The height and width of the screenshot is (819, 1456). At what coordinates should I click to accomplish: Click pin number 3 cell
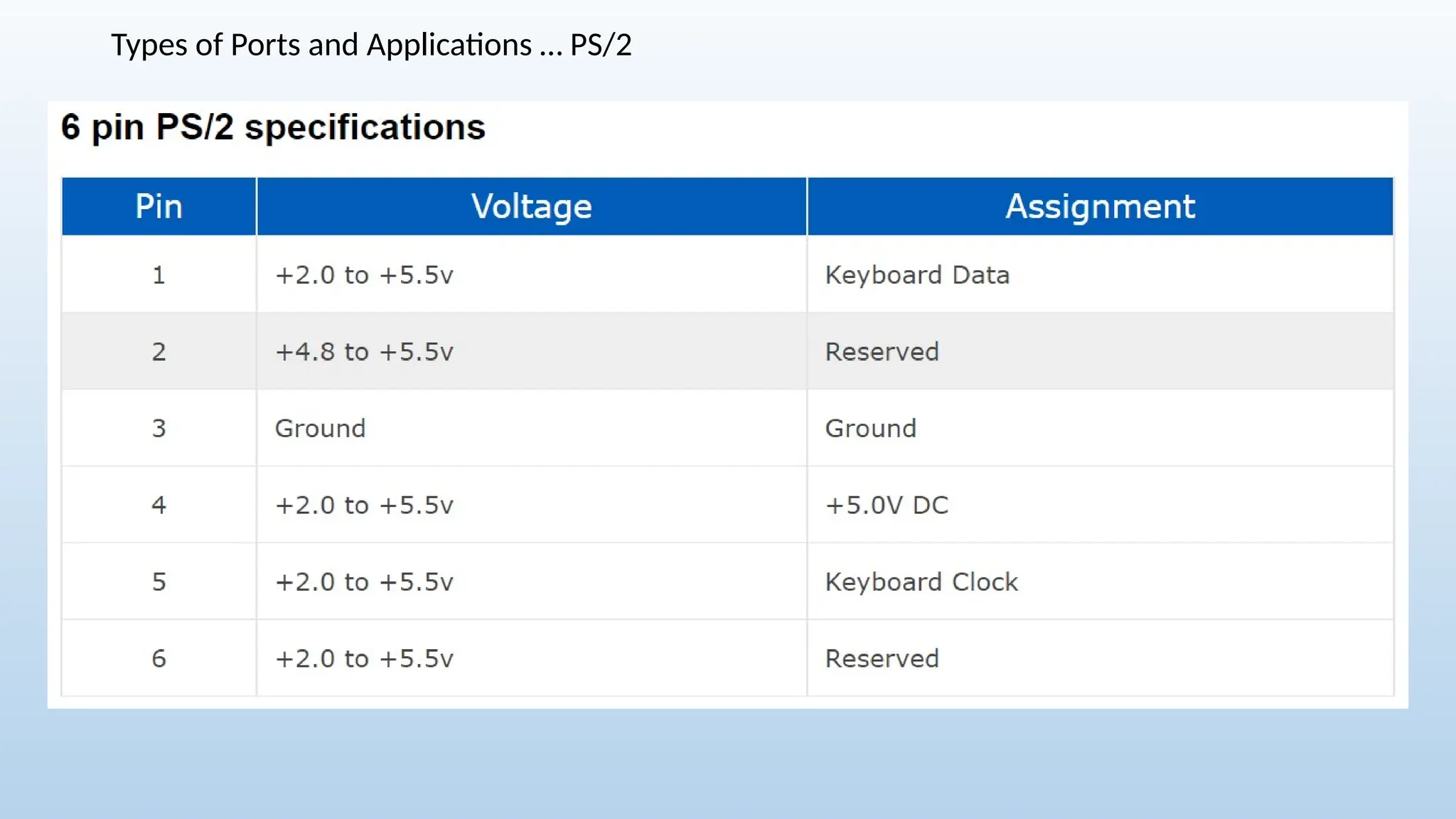159,429
